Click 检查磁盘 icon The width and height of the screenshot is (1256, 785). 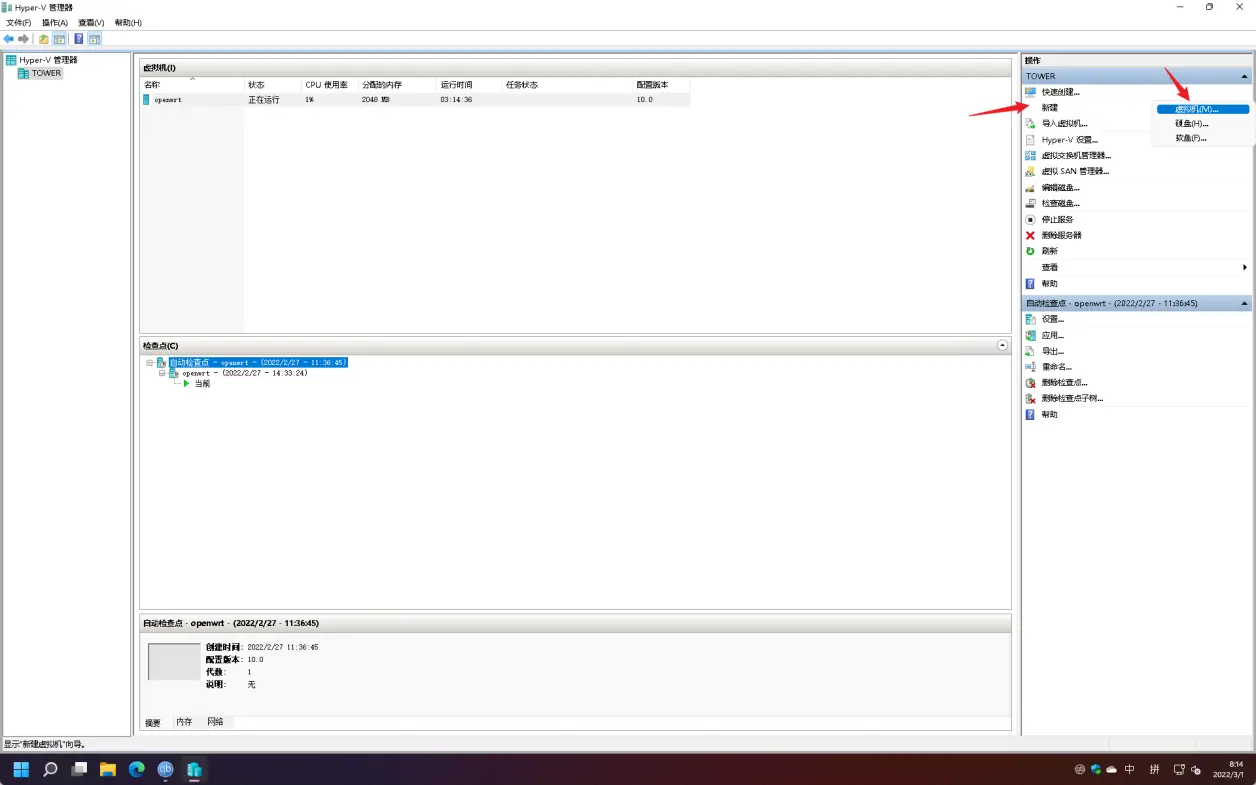click(1031, 203)
